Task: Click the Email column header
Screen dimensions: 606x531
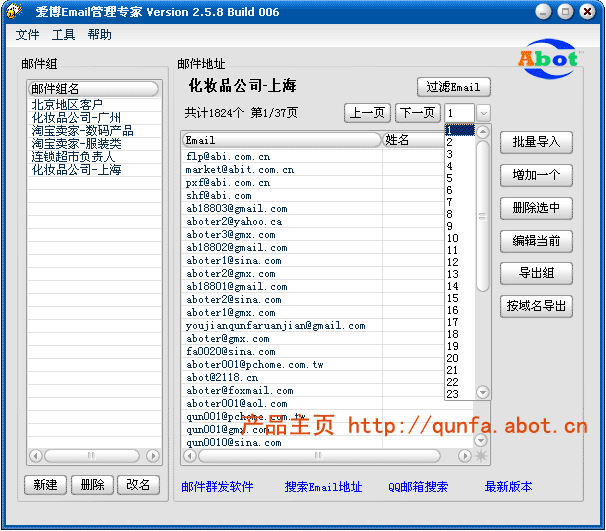Action: (x=281, y=140)
